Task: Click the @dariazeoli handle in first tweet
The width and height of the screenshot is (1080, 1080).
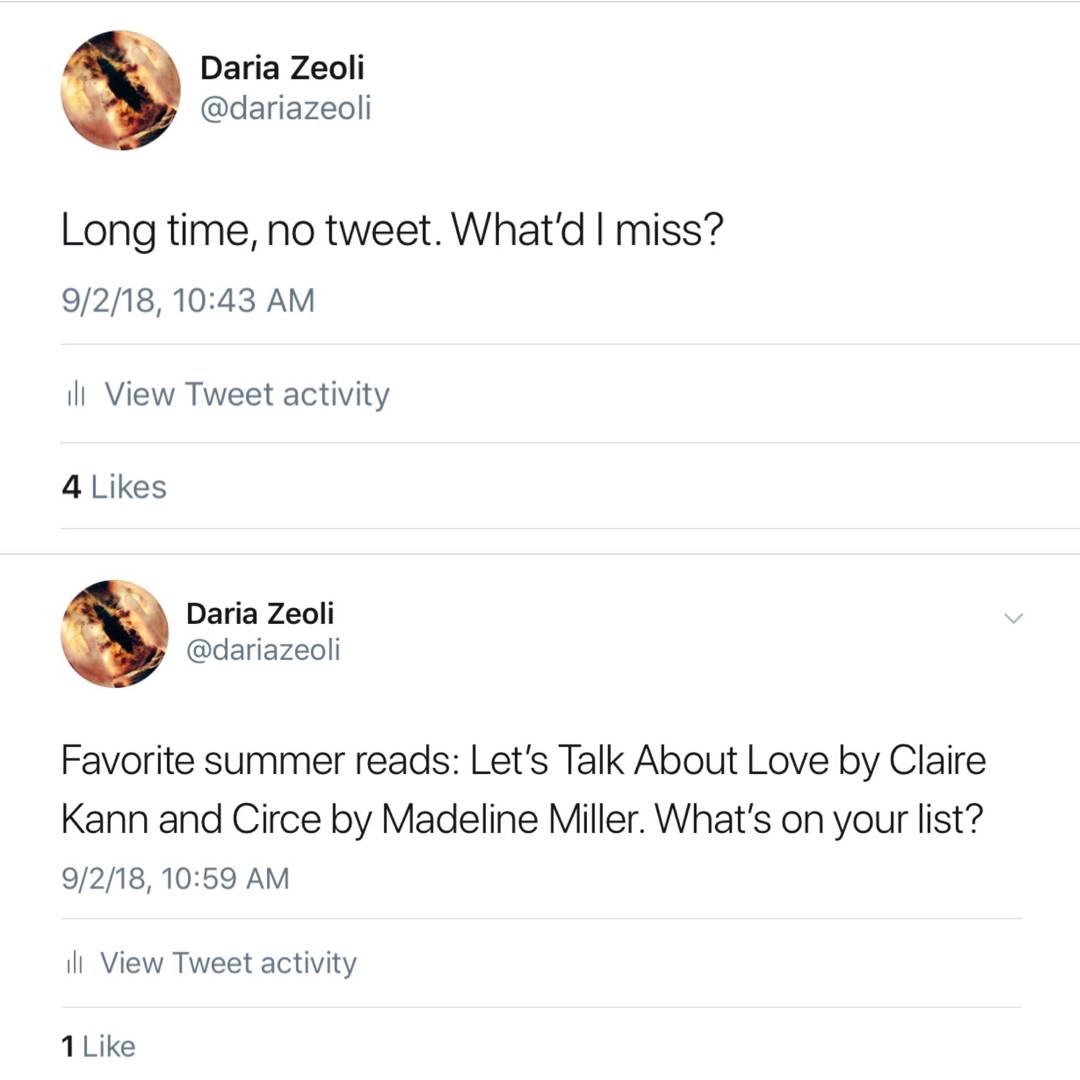Action: tap(285, 107)
